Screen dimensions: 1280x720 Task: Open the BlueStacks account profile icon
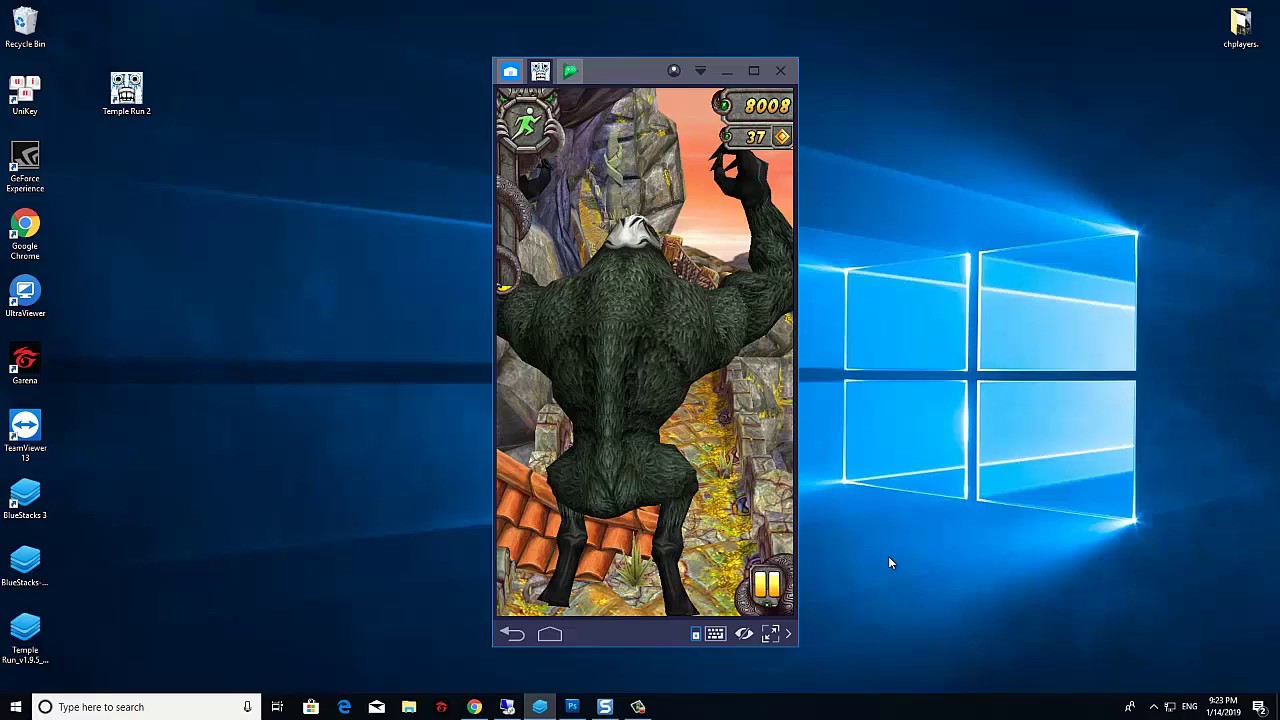click(x=673, y=71)
